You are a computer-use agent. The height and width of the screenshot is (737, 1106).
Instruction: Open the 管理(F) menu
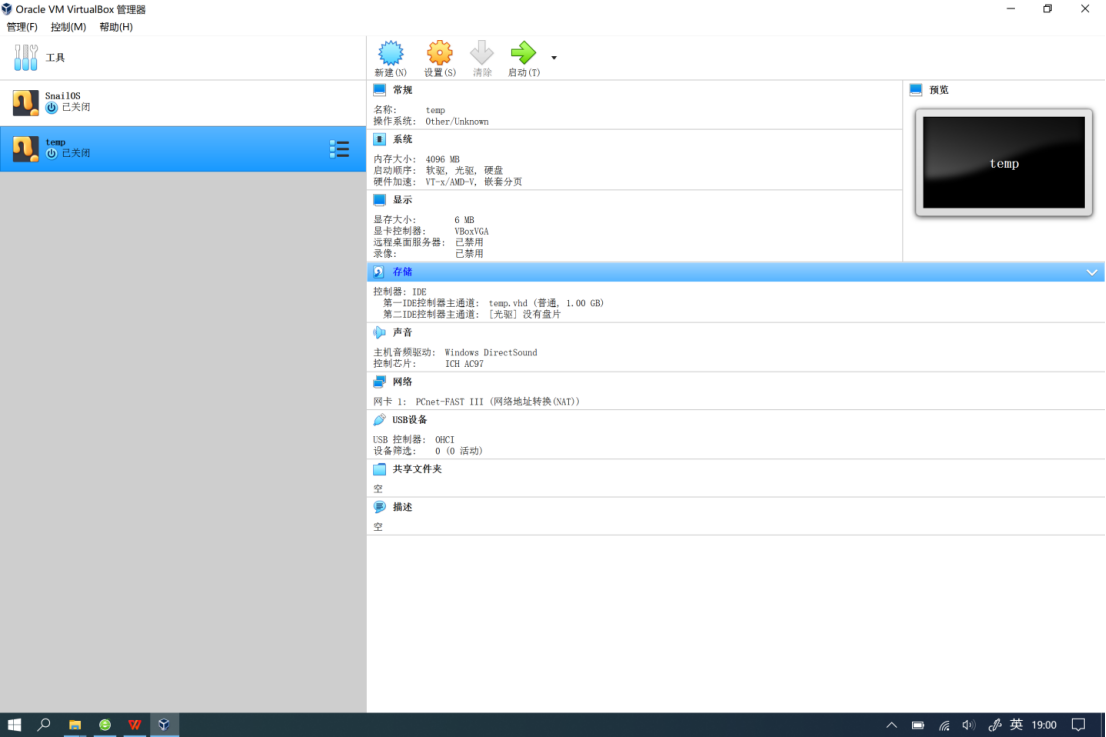[x=22, y=27]
